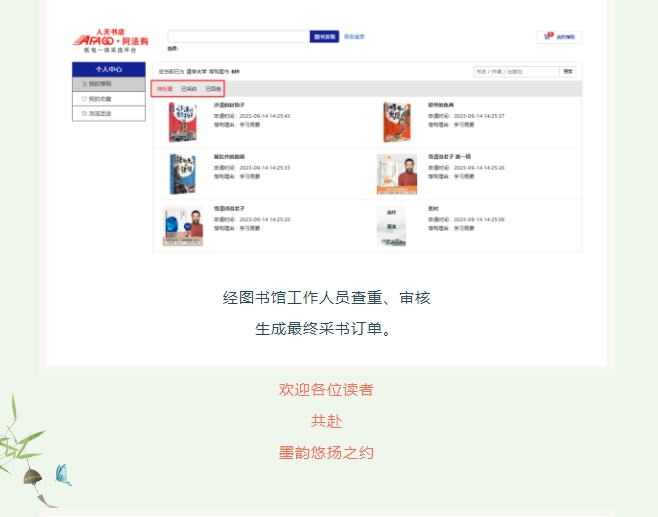
Task: Click the clock icon for browsing history
Action: 84,114
